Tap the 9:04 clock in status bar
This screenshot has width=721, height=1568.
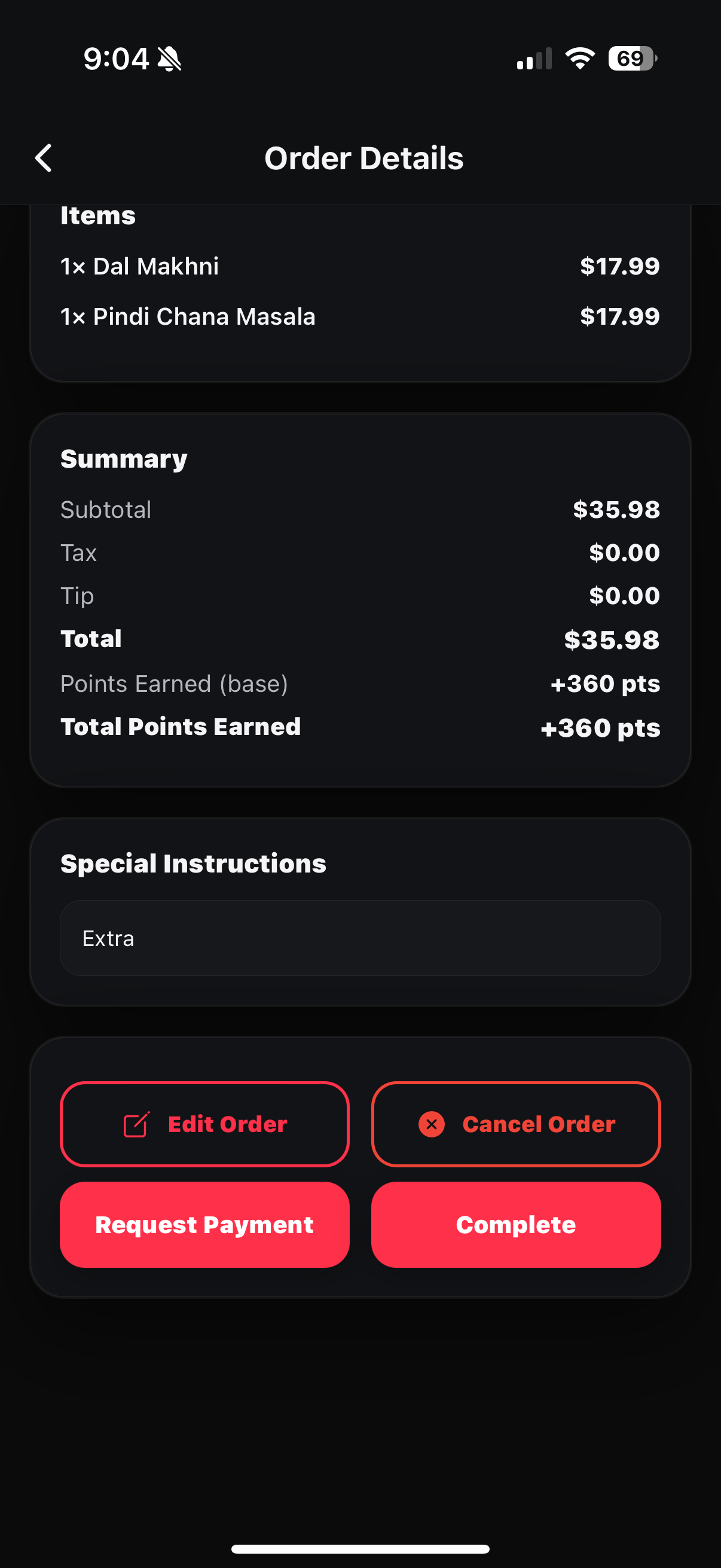pyautogui.click(x=115, y=59)
